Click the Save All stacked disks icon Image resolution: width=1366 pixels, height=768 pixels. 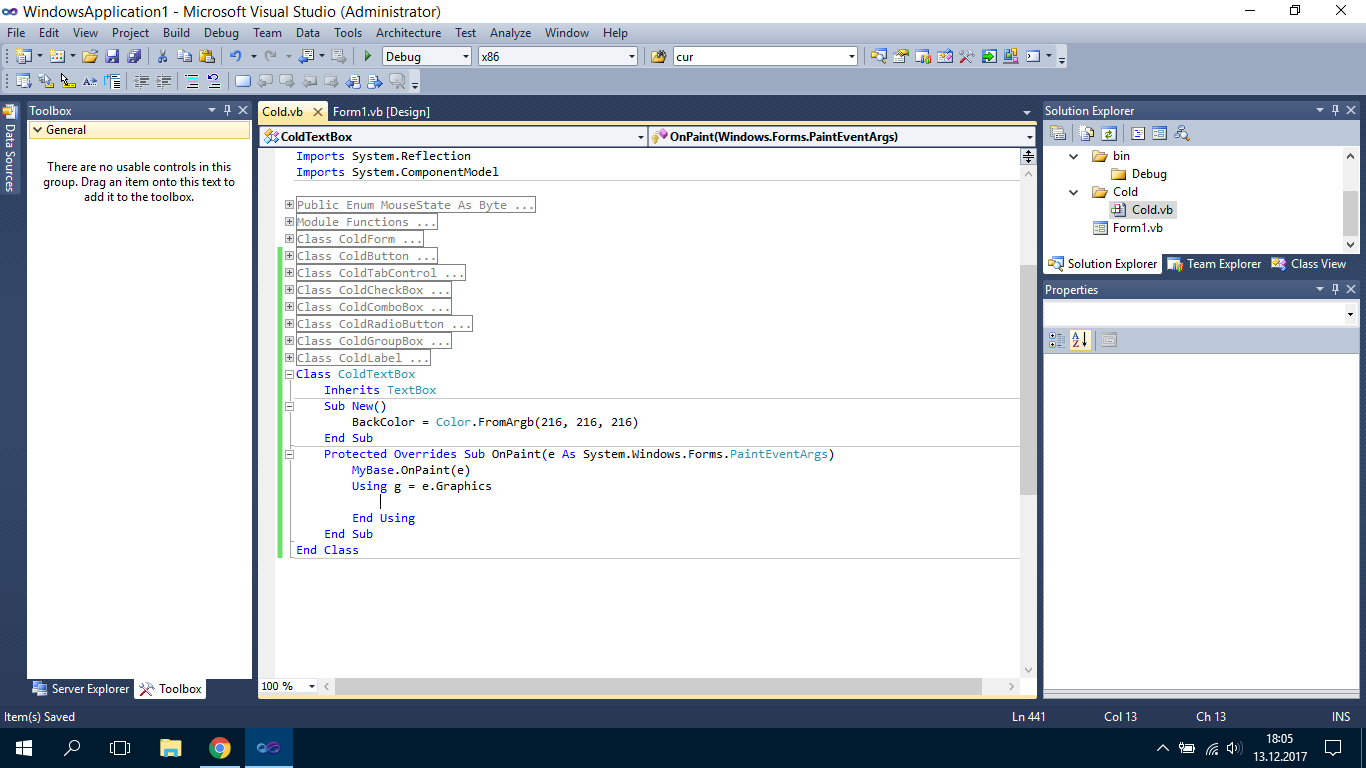coord(133,57)
